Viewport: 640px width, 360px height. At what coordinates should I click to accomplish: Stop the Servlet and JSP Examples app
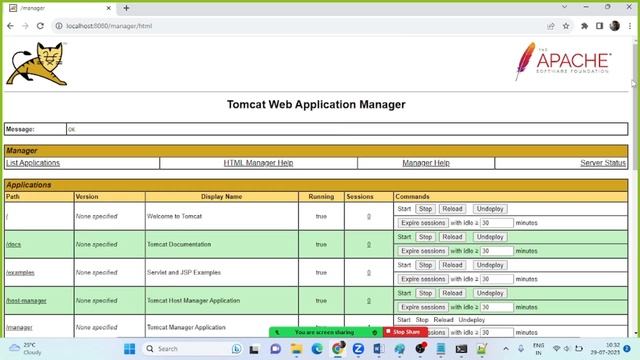[425, 265]
